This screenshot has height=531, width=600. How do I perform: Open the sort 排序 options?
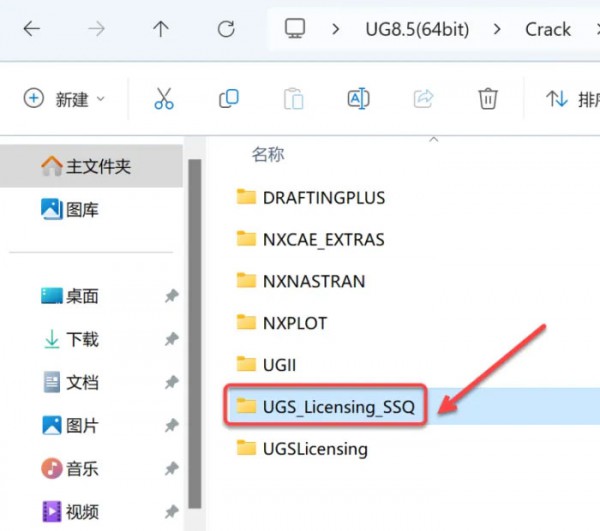572,99
